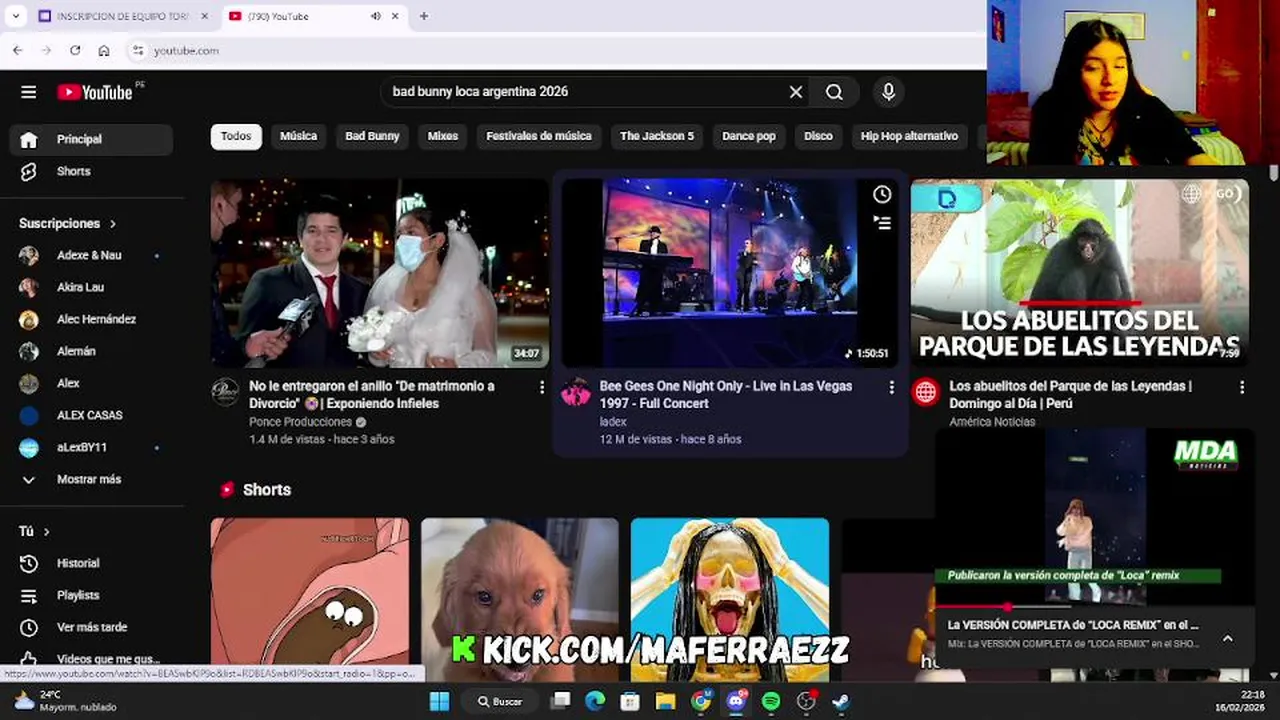Open options for Bee Gees video
The height and width of the screenshot is (720, 1280).
pyautogui.click(x=891, y=387)
